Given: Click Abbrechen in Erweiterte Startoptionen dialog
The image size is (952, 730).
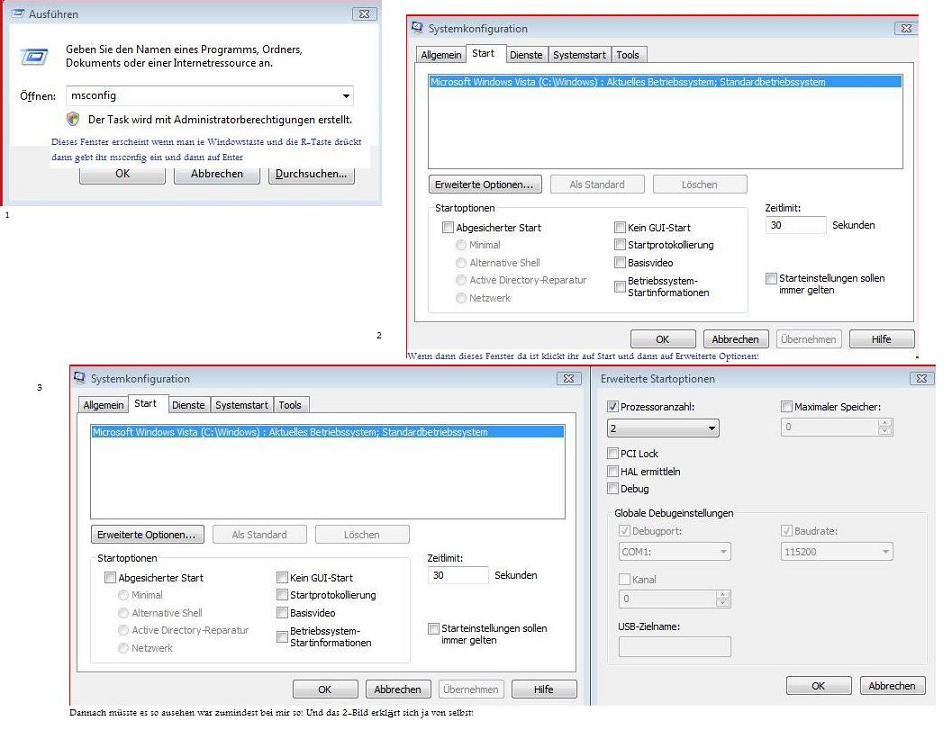Looking at the screenshot, I should (x=892, y=686).
